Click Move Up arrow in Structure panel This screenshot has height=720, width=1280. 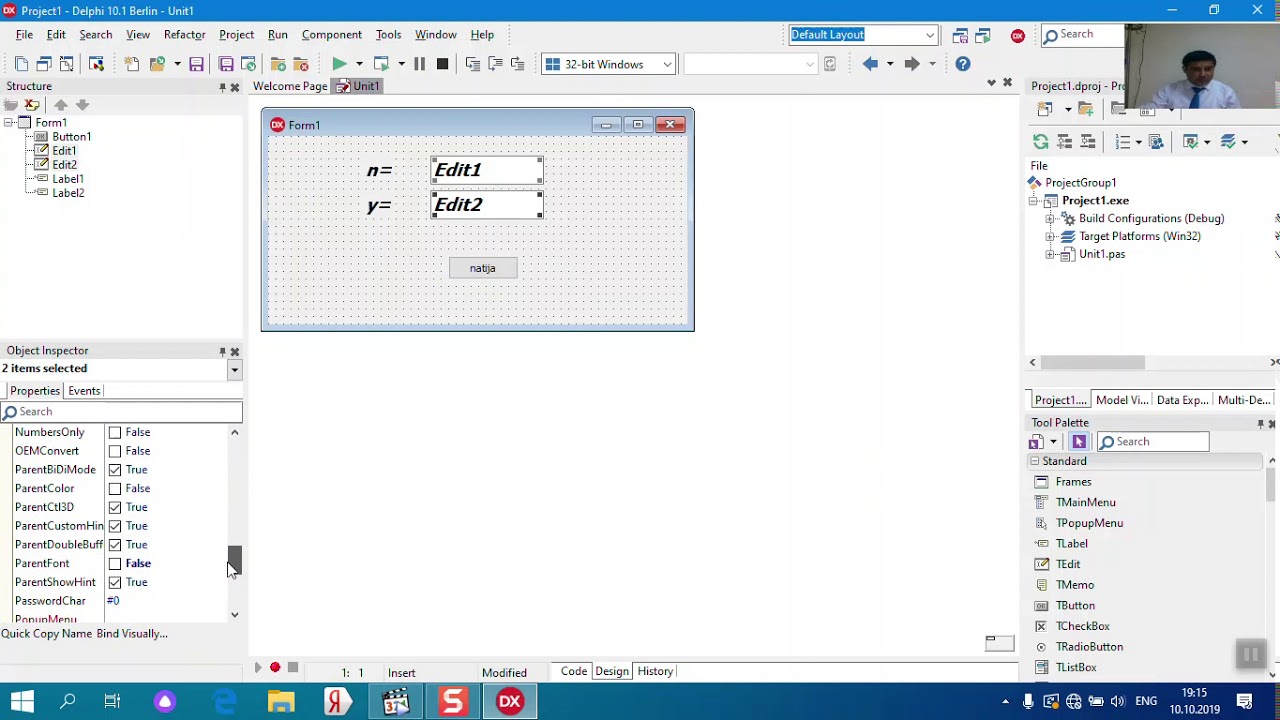pos(61,105)
